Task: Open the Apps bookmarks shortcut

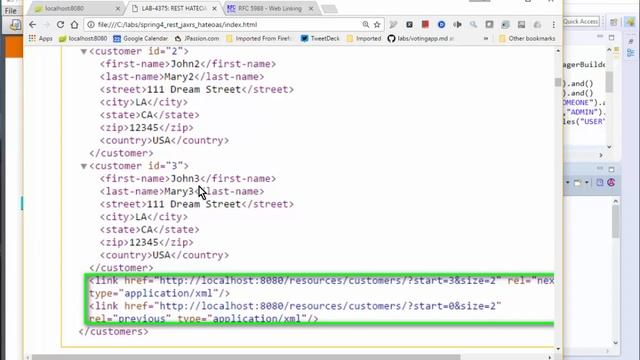Action: tap(40, 38)
